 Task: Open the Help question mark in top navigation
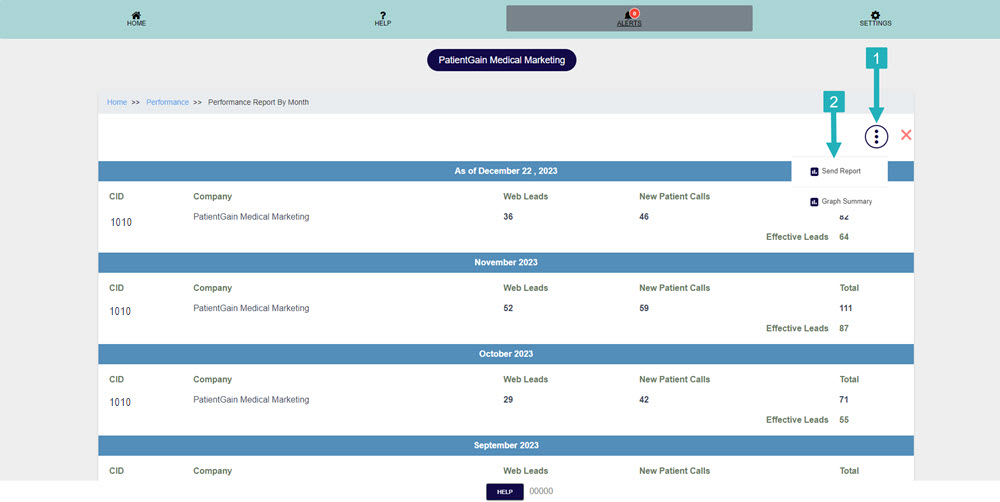pyautogui.click(x=383, y=15)
